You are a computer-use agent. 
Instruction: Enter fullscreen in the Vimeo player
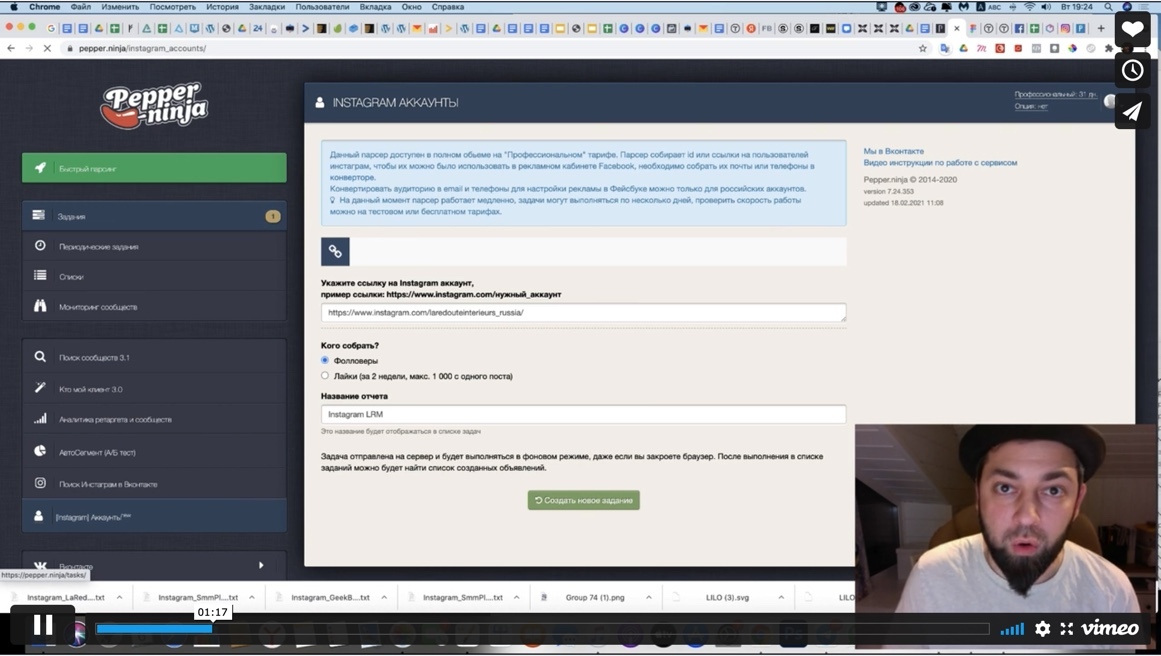click(x=1066, y=629)
